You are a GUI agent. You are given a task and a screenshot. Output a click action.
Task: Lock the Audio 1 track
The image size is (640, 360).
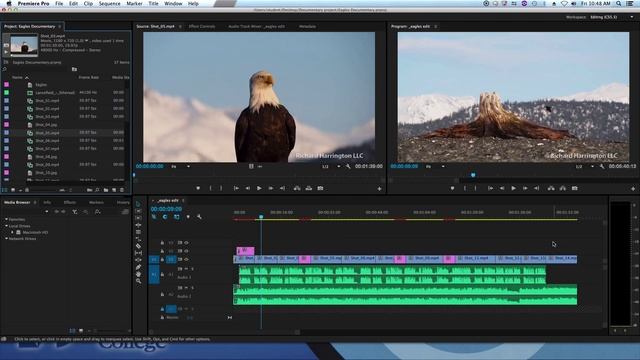pyautogui.click(x=162, y=274)
